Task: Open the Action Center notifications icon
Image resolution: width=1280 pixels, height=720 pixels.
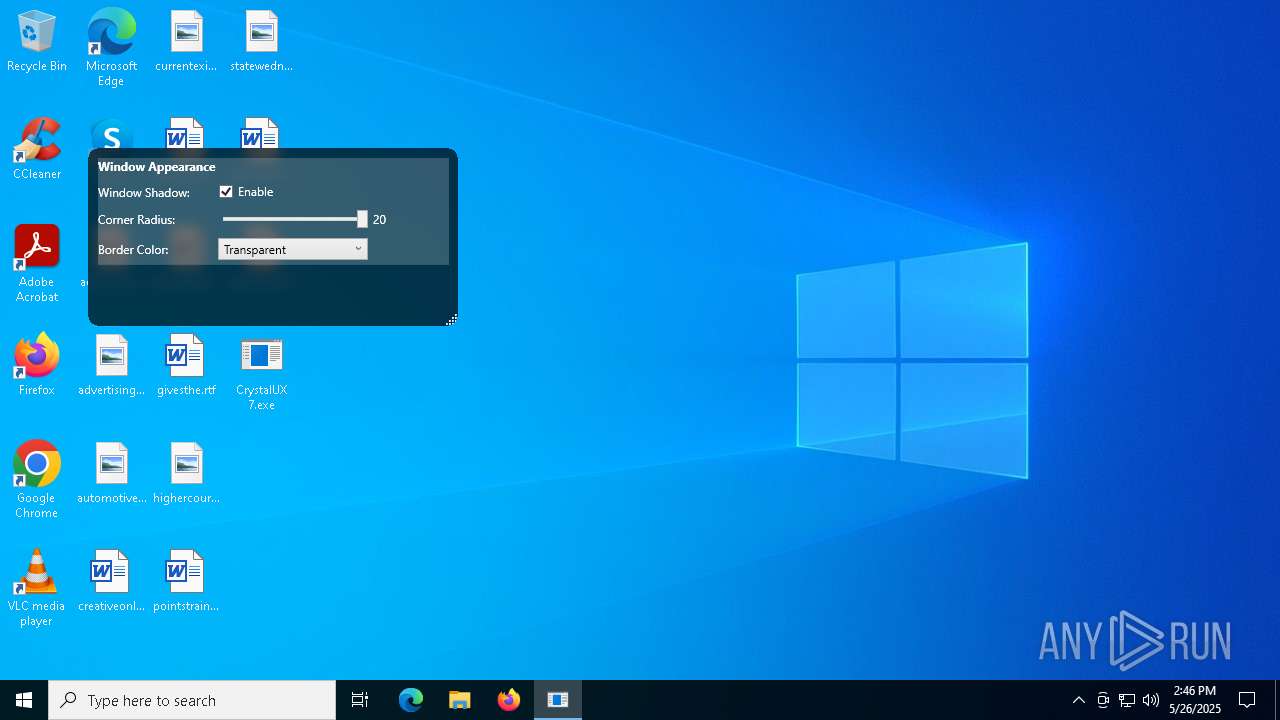Action: click(1247, 700)
